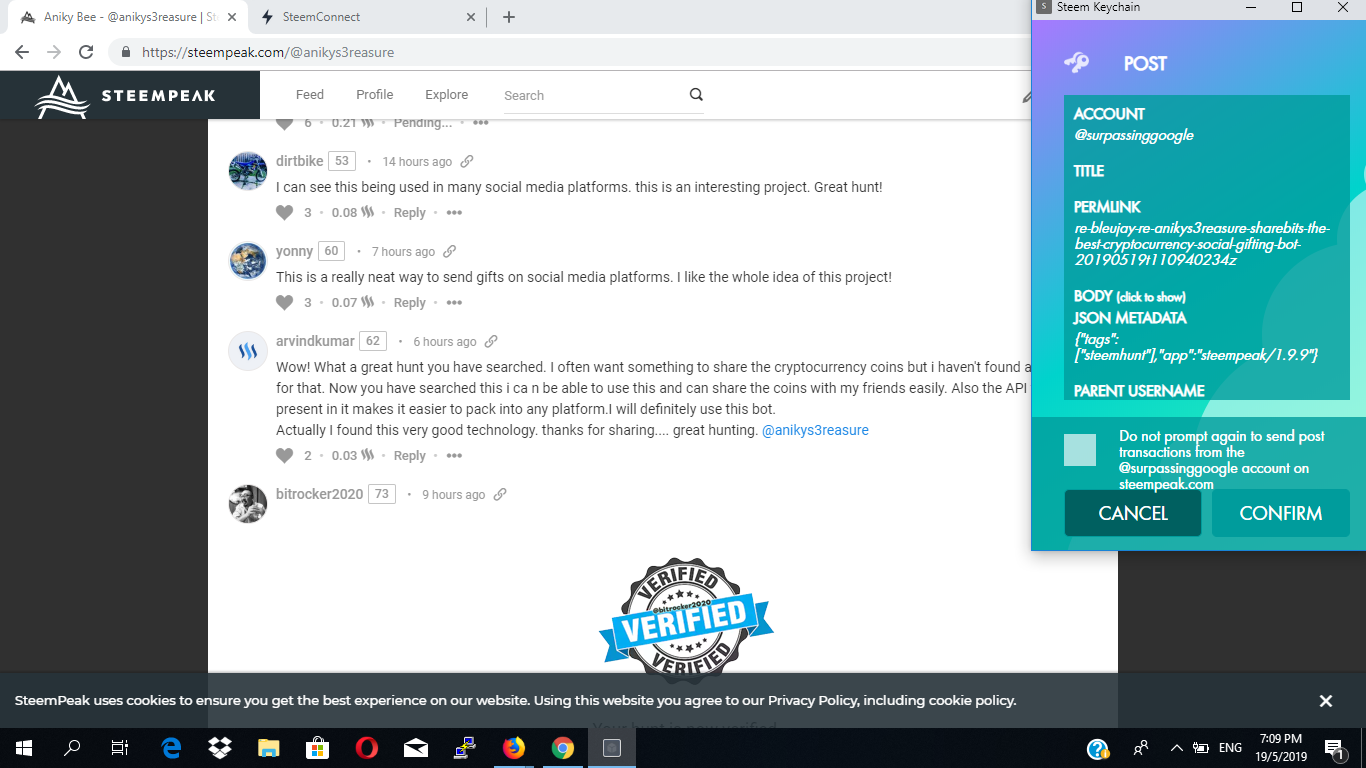The image size is (1366, 768).
Task: Click the ENG language indicator
Action: point(1230,747)
